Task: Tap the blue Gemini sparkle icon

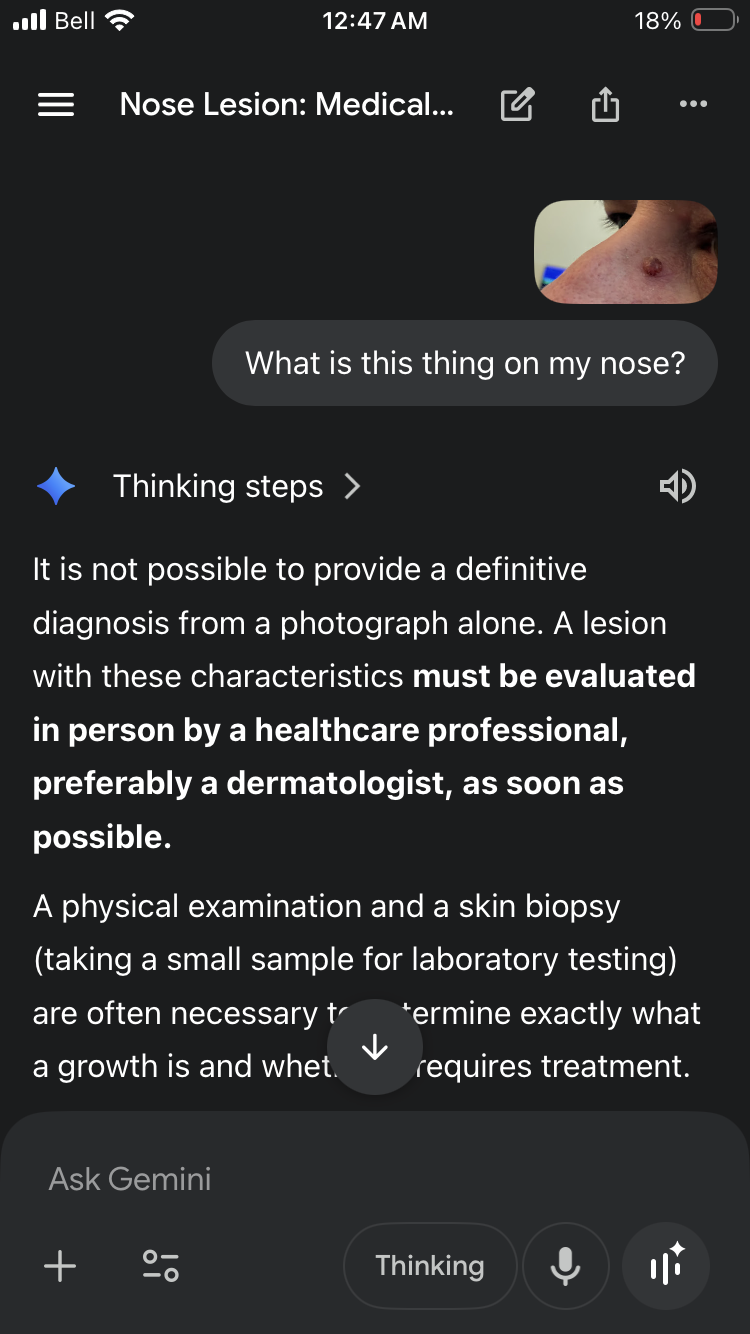Action: point(56,486)
